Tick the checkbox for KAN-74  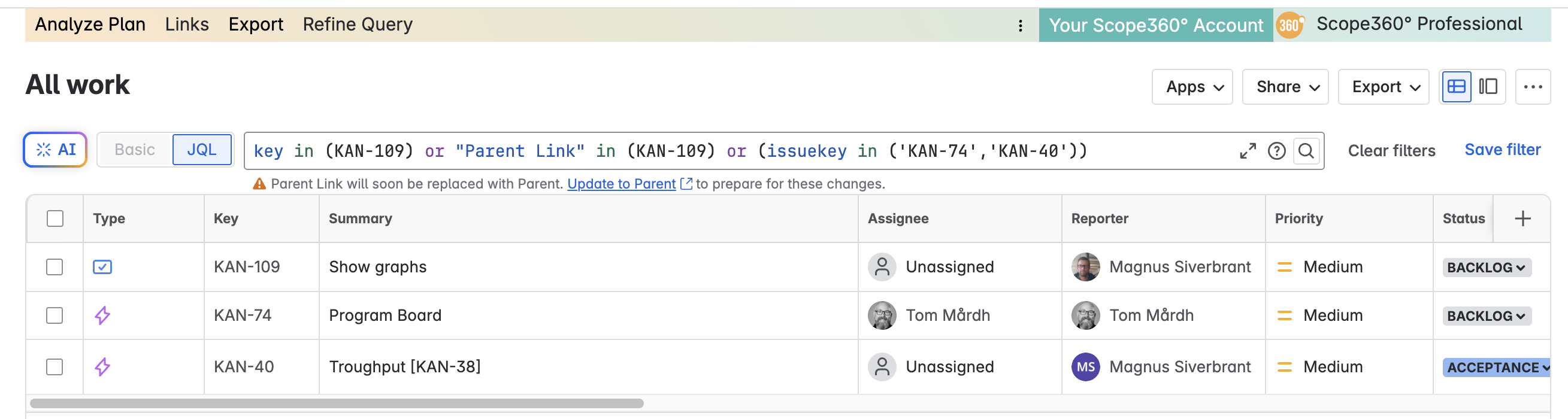click(x=55, y=315)
